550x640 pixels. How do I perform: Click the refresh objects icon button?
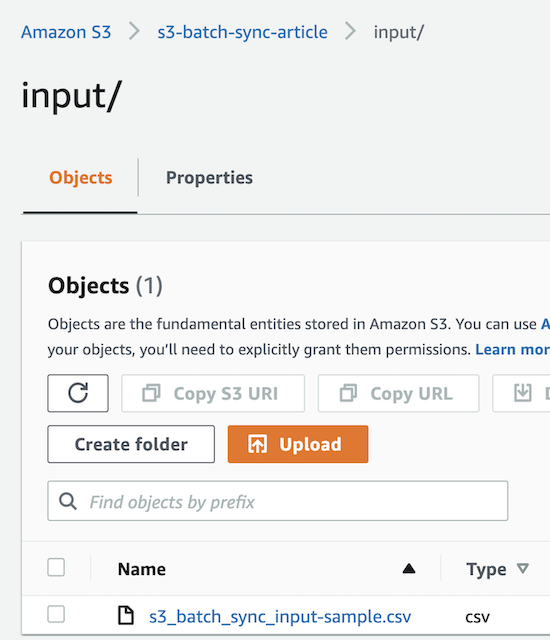coord(78,393)
